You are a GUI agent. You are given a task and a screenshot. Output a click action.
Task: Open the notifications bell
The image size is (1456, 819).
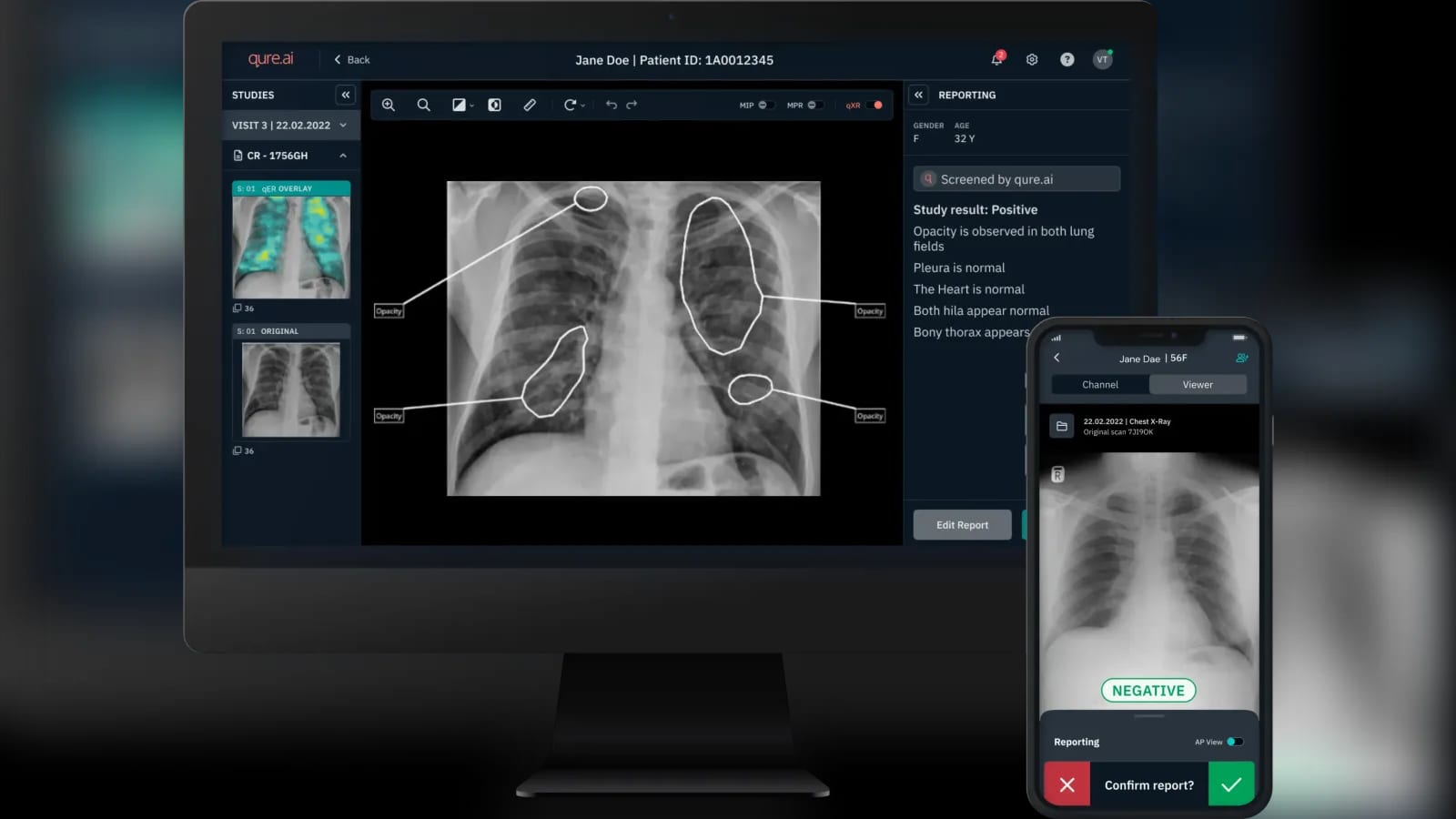click(997, 59)
